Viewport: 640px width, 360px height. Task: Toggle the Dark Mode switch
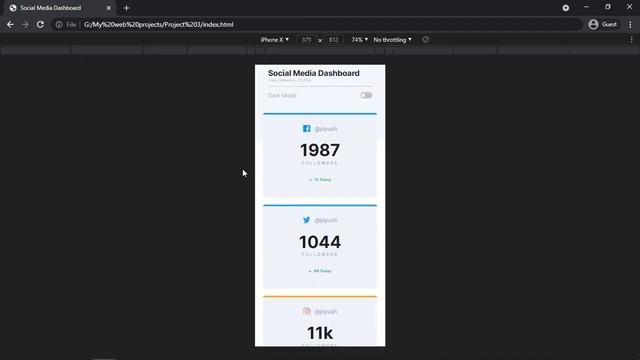pos(366,96)
